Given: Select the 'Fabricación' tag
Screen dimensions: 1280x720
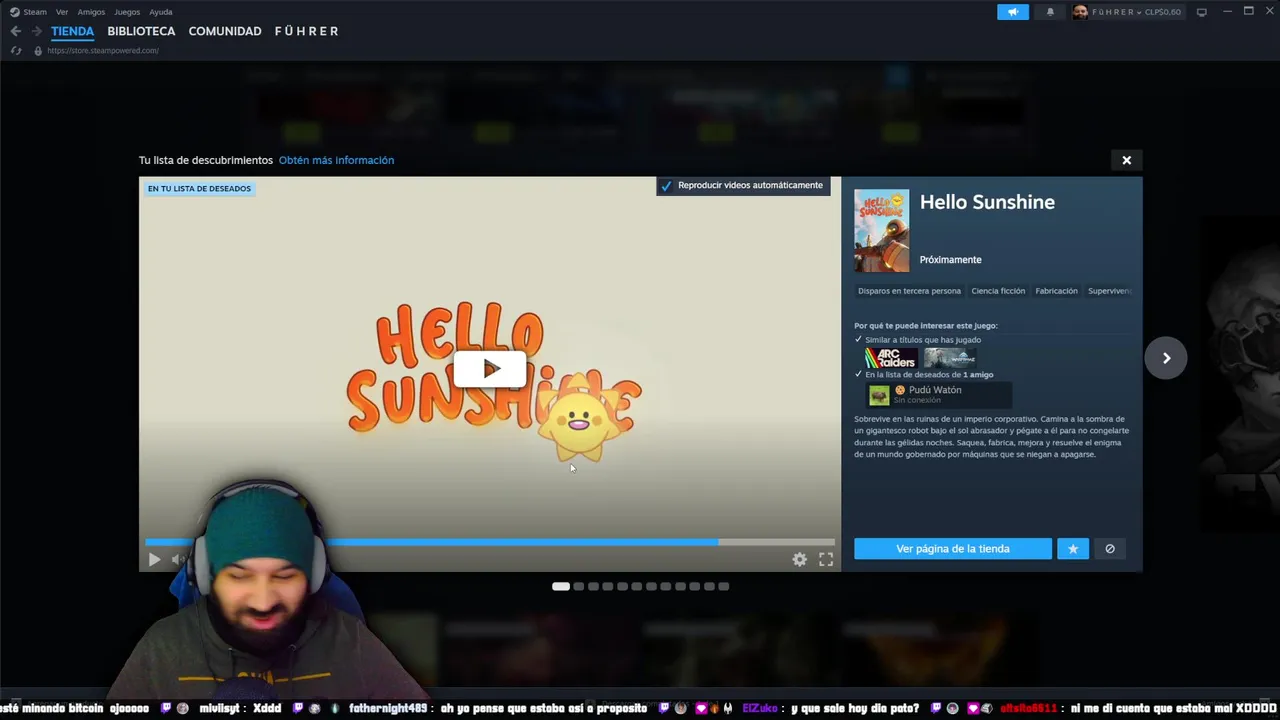Looking at the screenshot, I should click(x=1056, y=291).
